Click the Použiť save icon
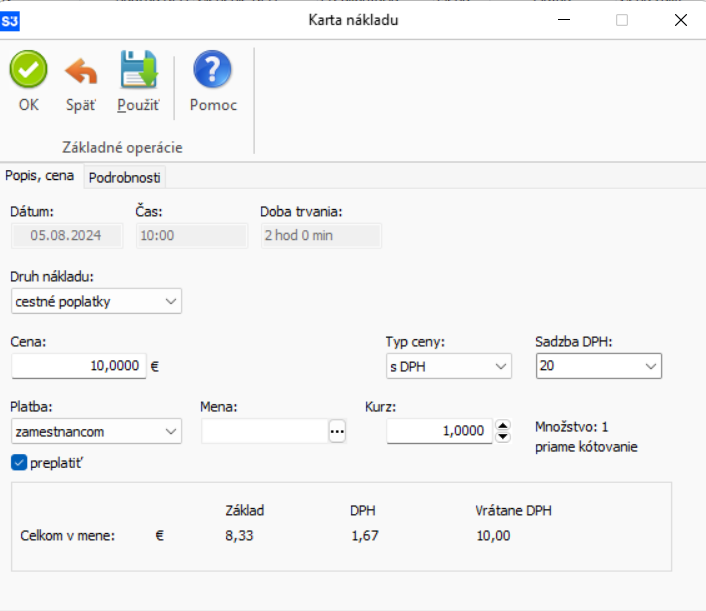The height and width of the screenshot is (611, 706). click(139, 71)
